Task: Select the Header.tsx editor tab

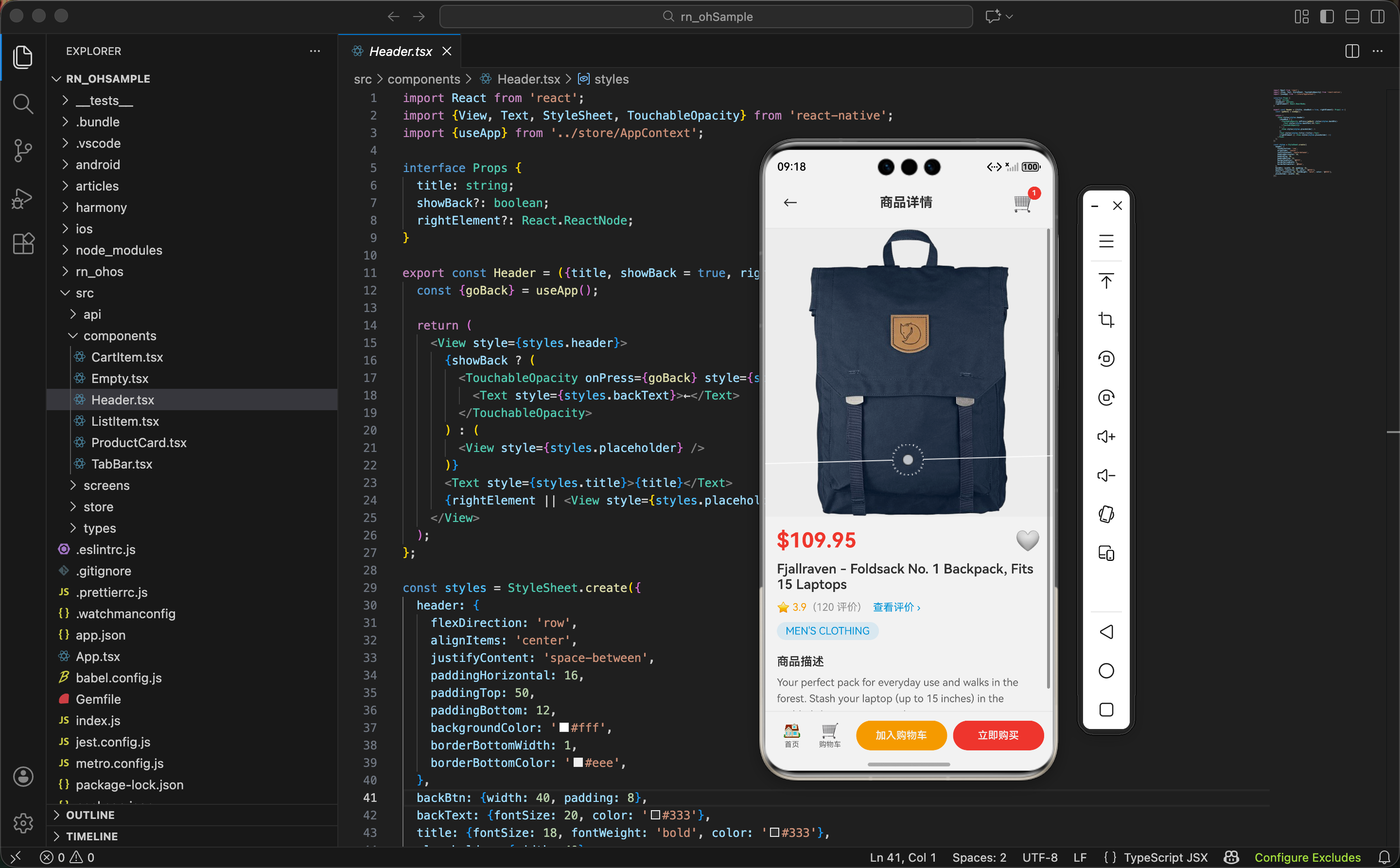Action: pos(400,52)
